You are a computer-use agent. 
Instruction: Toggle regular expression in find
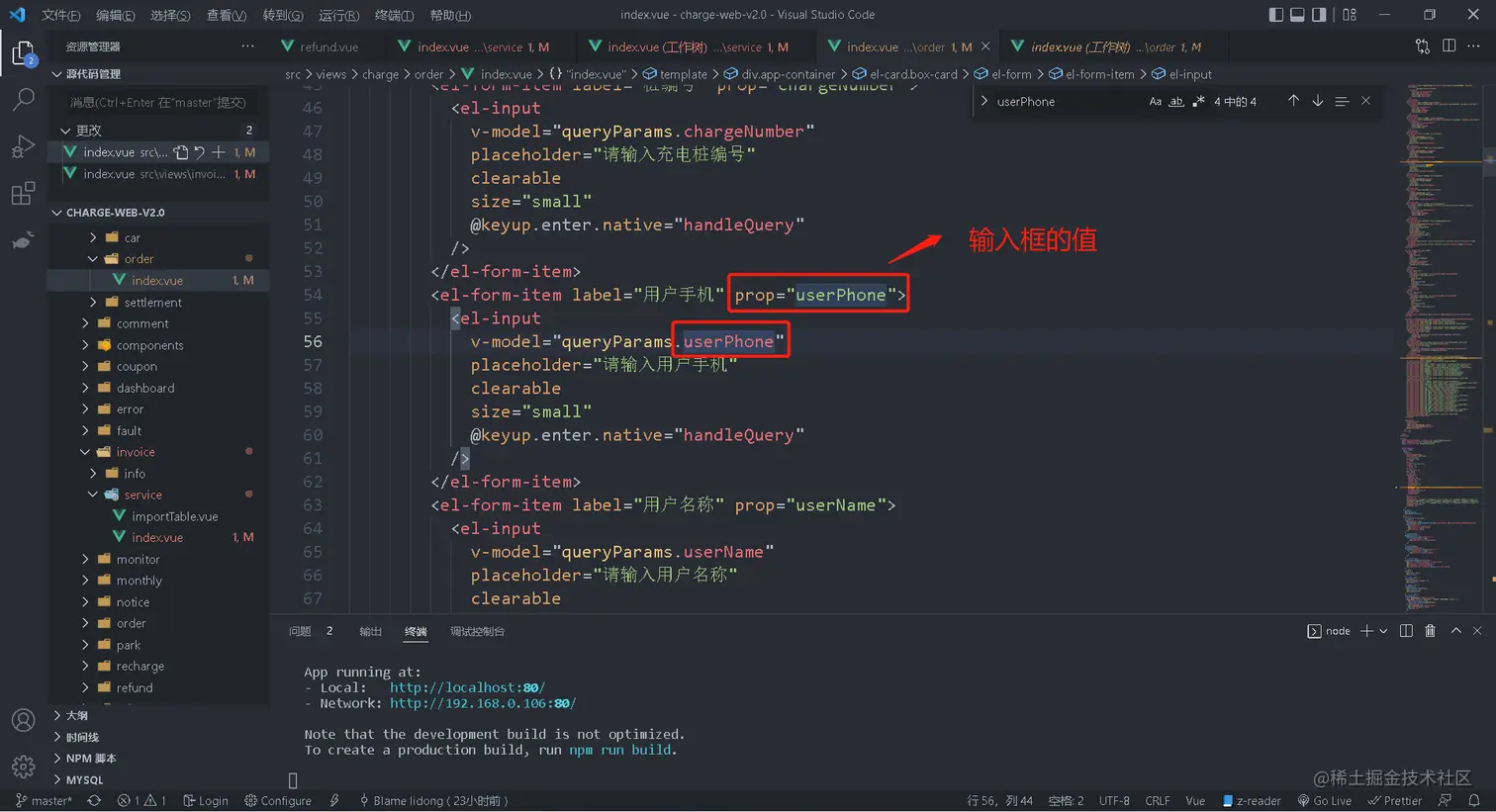[x=1198, y=101]
